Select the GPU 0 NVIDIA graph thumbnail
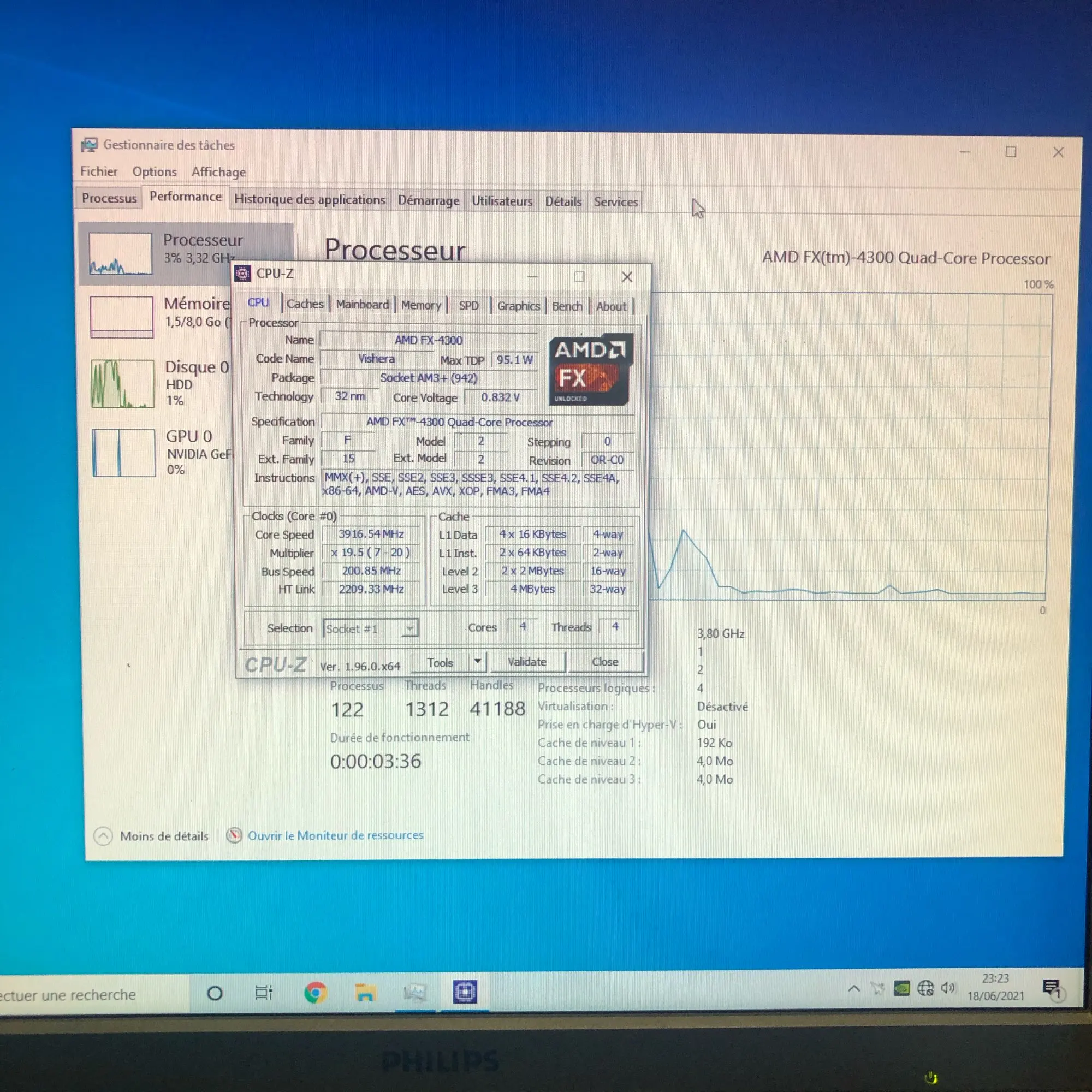The width and height of the screenshot is (1092, 1092). click(x=124, y=453)
